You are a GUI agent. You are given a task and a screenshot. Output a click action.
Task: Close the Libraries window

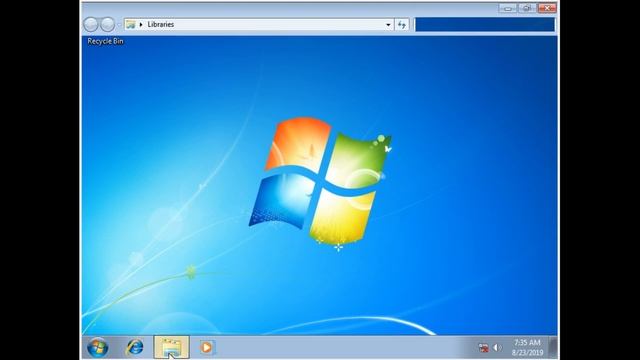[547, 8]
